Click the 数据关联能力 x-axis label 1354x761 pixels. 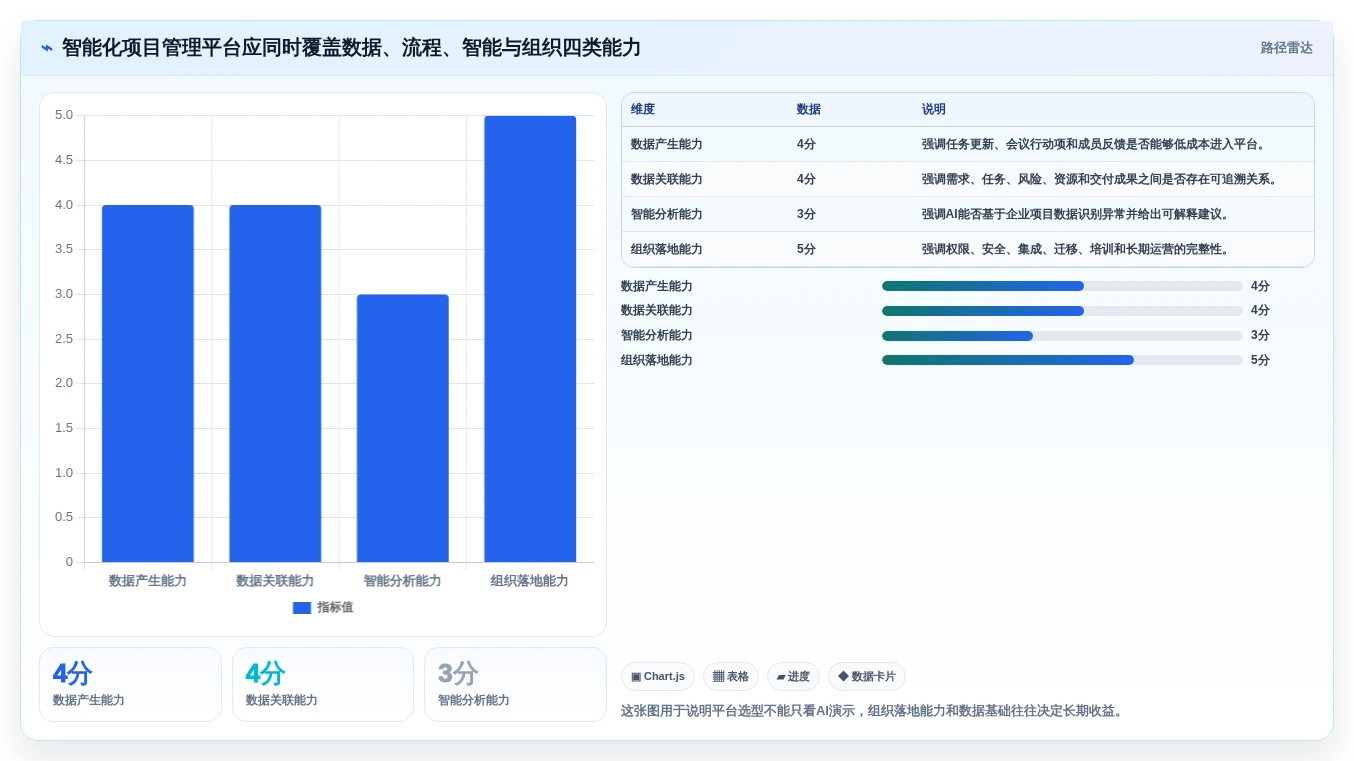(x=275, y=581)
